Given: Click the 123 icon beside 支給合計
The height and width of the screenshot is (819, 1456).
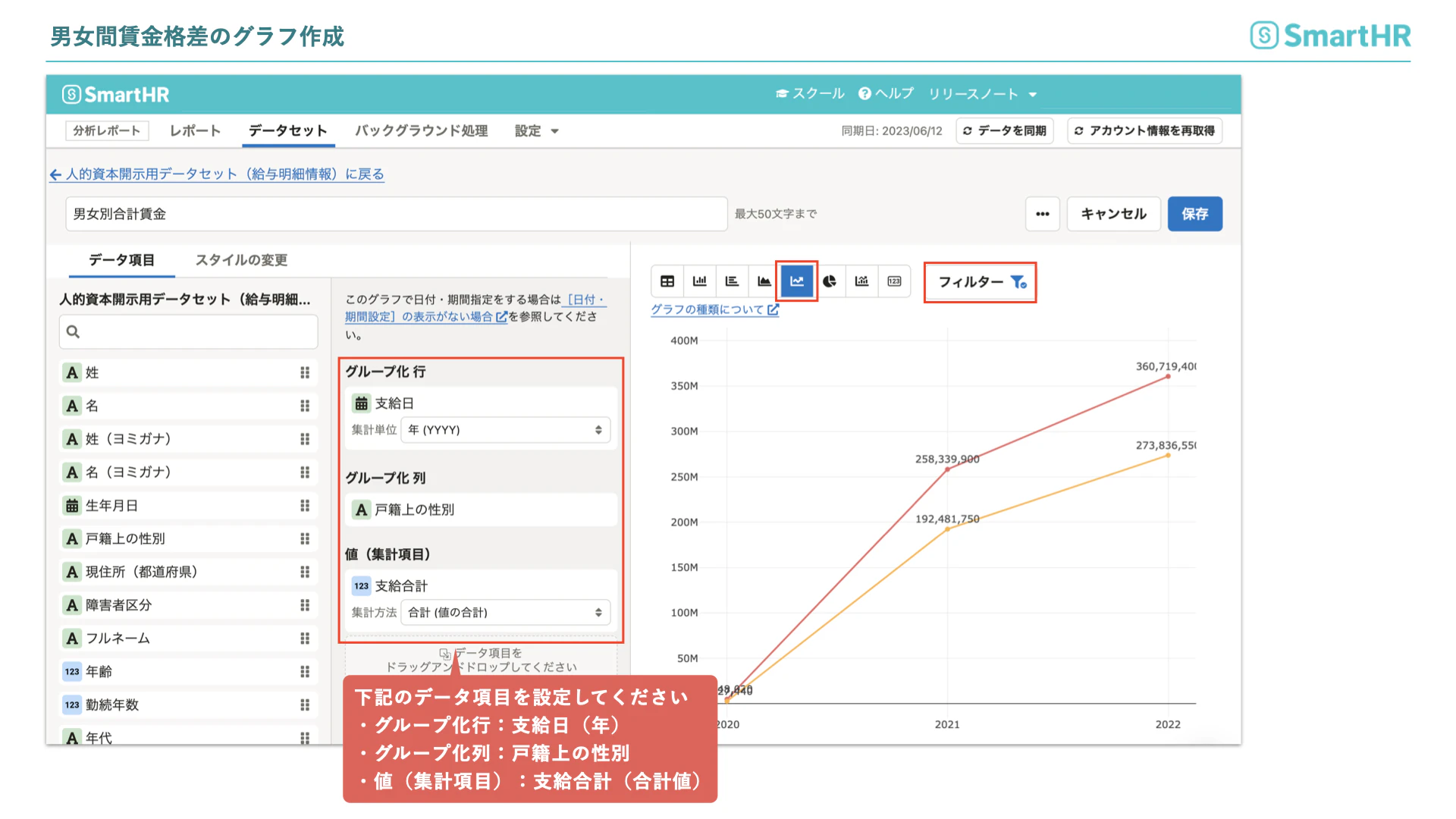Looking at the screenshot, I should click(x=362, y=586).
